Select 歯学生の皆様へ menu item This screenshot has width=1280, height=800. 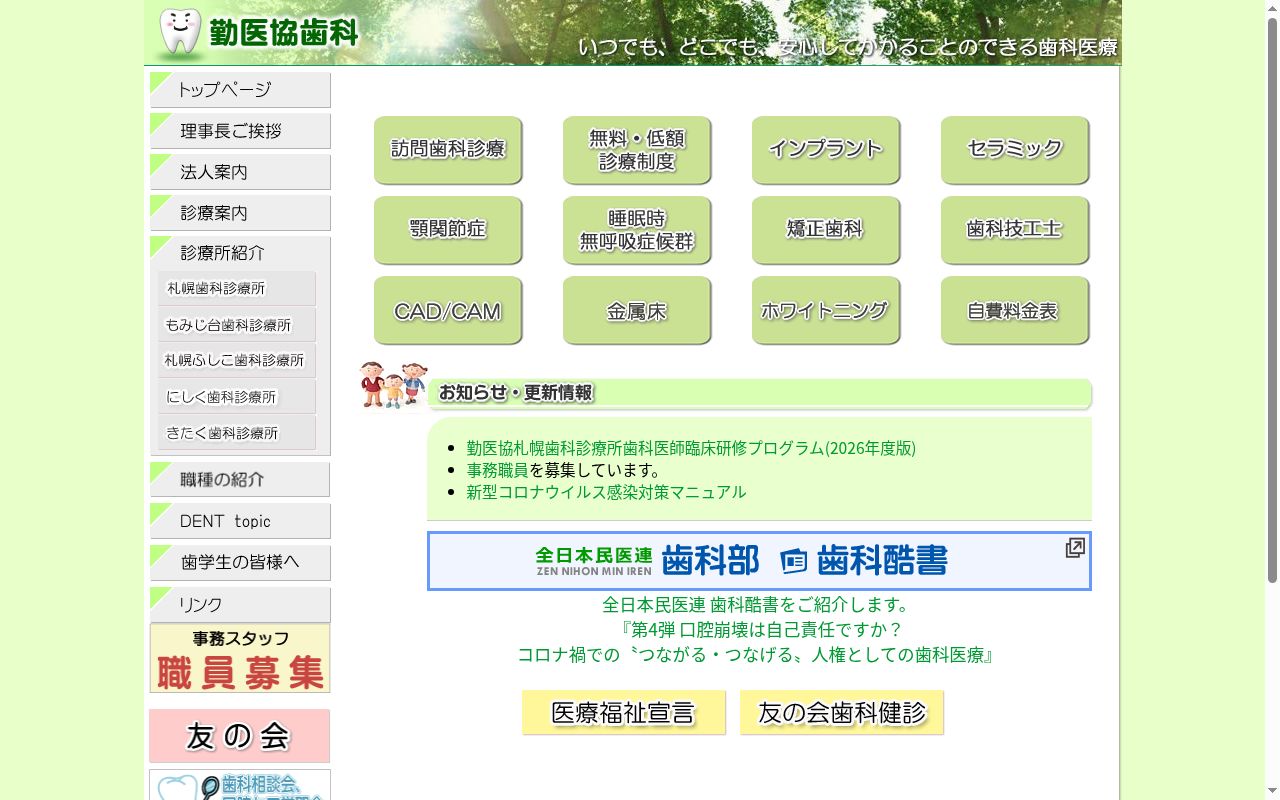[x=240, y=563]
